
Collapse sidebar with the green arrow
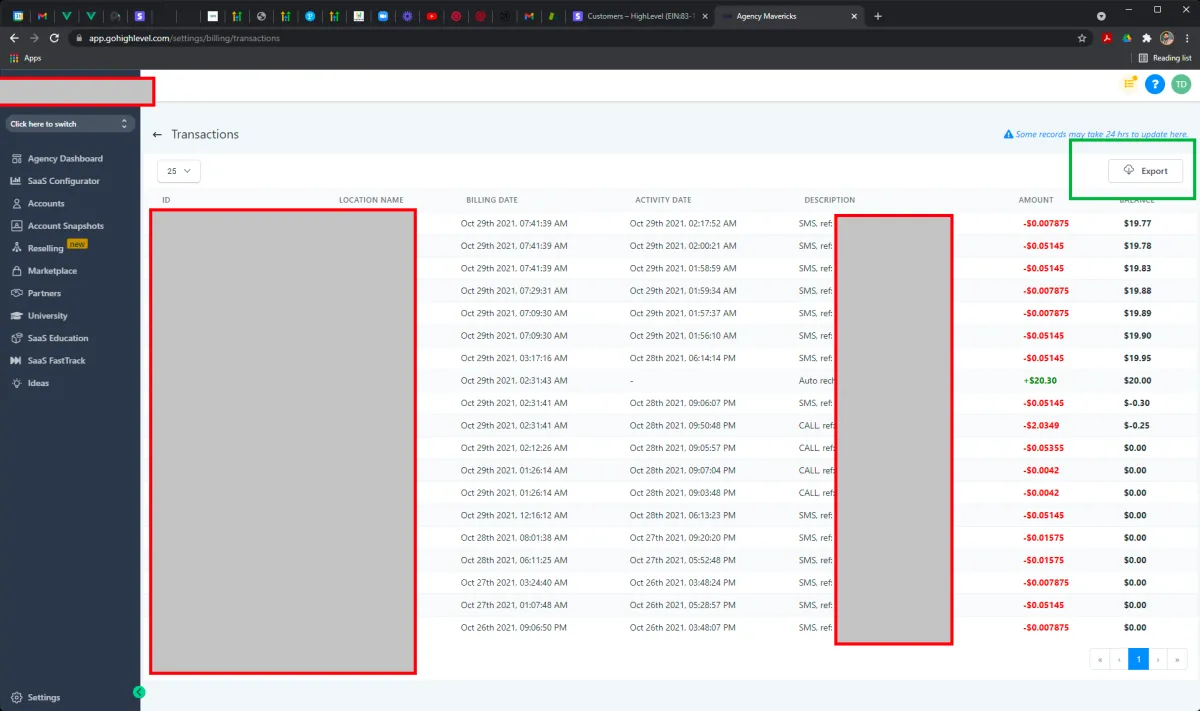pyautogui.click(x=139, y=692)
